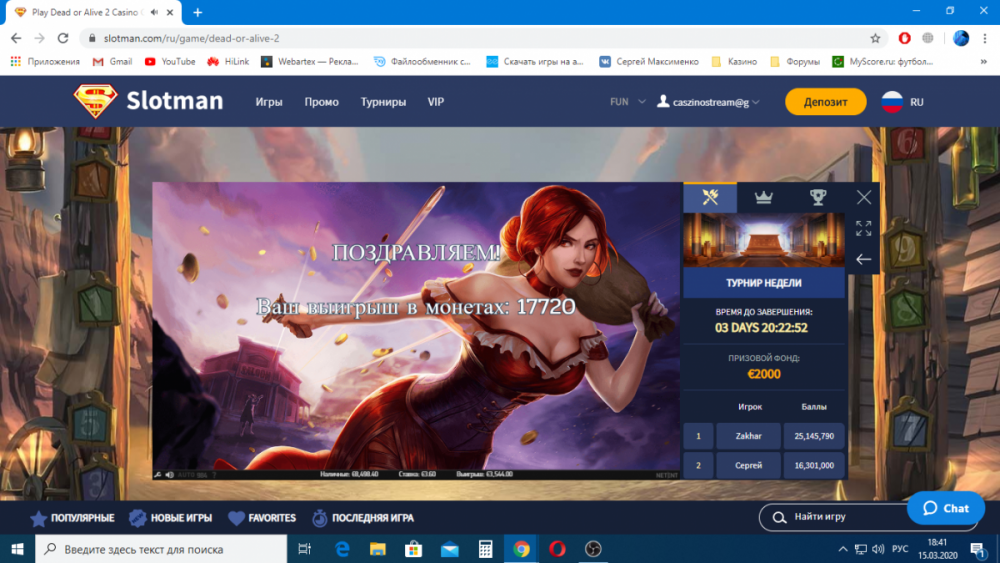Screen dimensions: 1000x563
Task: Open the Турниры menu
Action: (383, 102)
